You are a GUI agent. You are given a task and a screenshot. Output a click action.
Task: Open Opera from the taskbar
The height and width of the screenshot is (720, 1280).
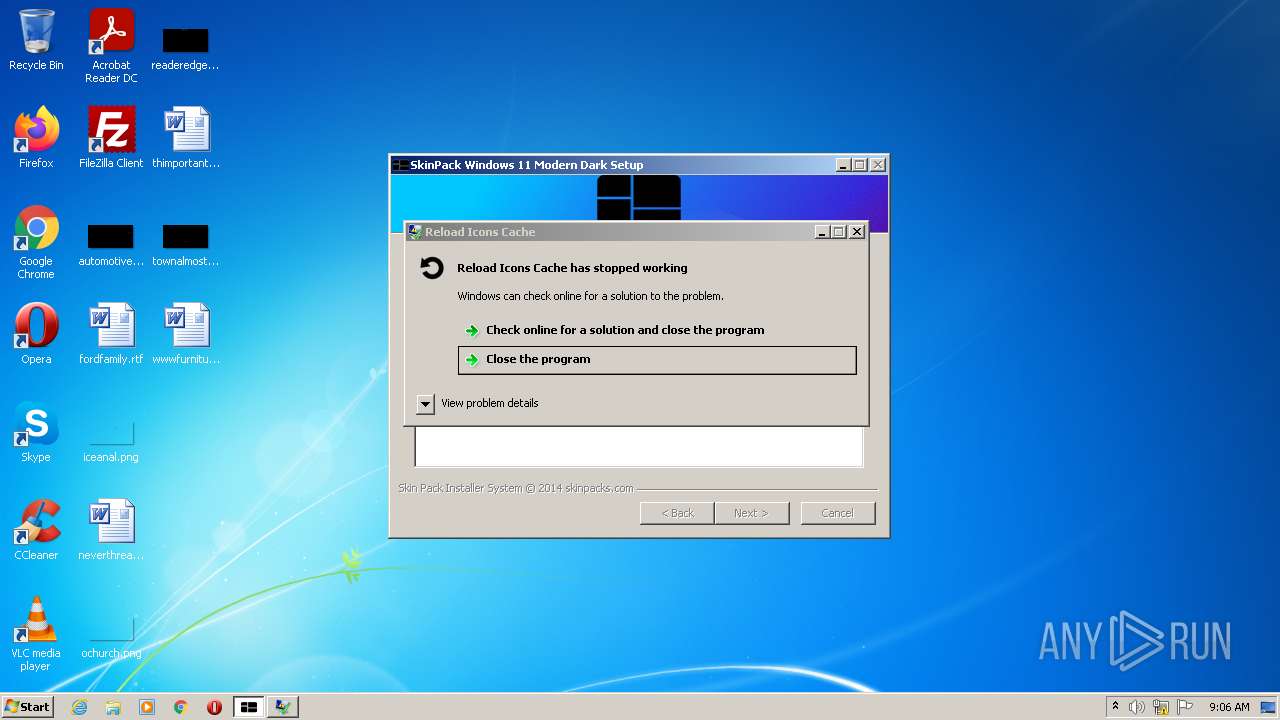214,707
